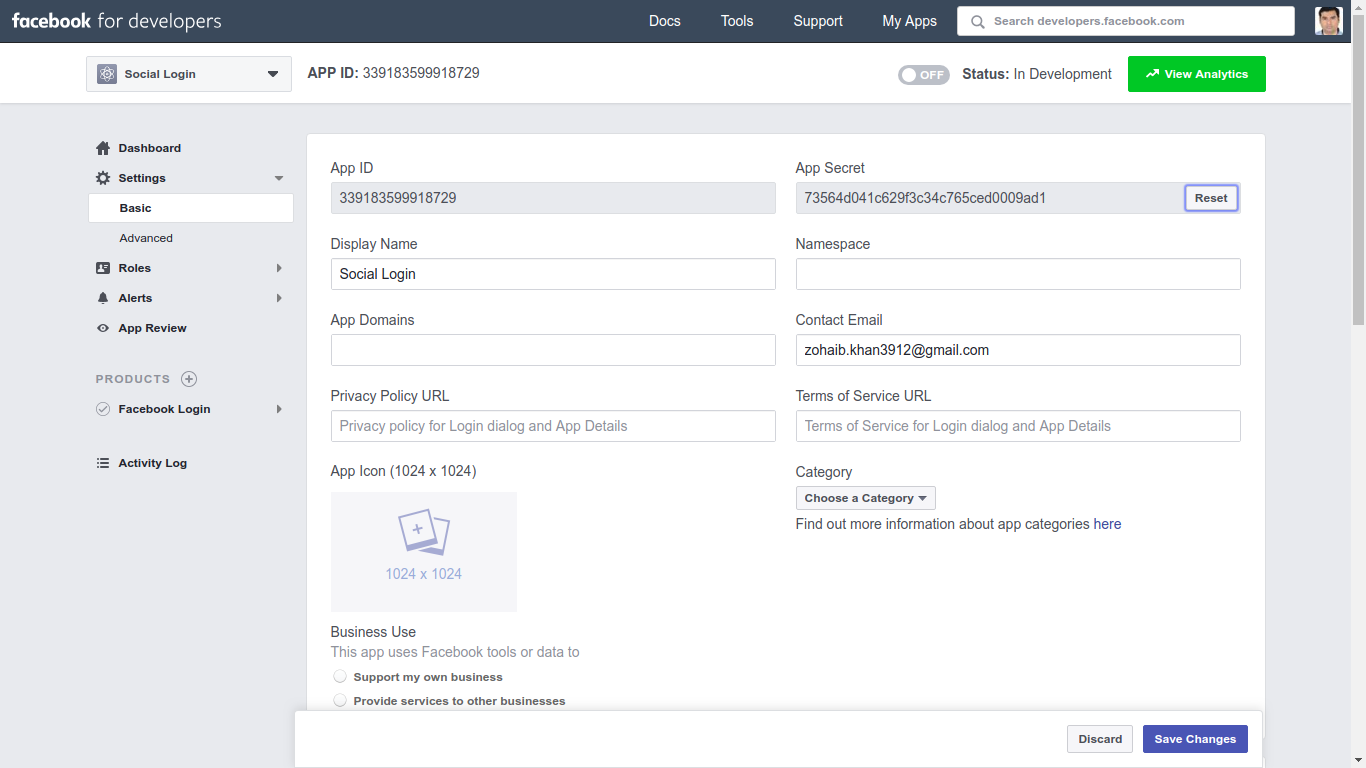
Task: Toggle the app status switch from OFF
Action: (x=923, y=75)
